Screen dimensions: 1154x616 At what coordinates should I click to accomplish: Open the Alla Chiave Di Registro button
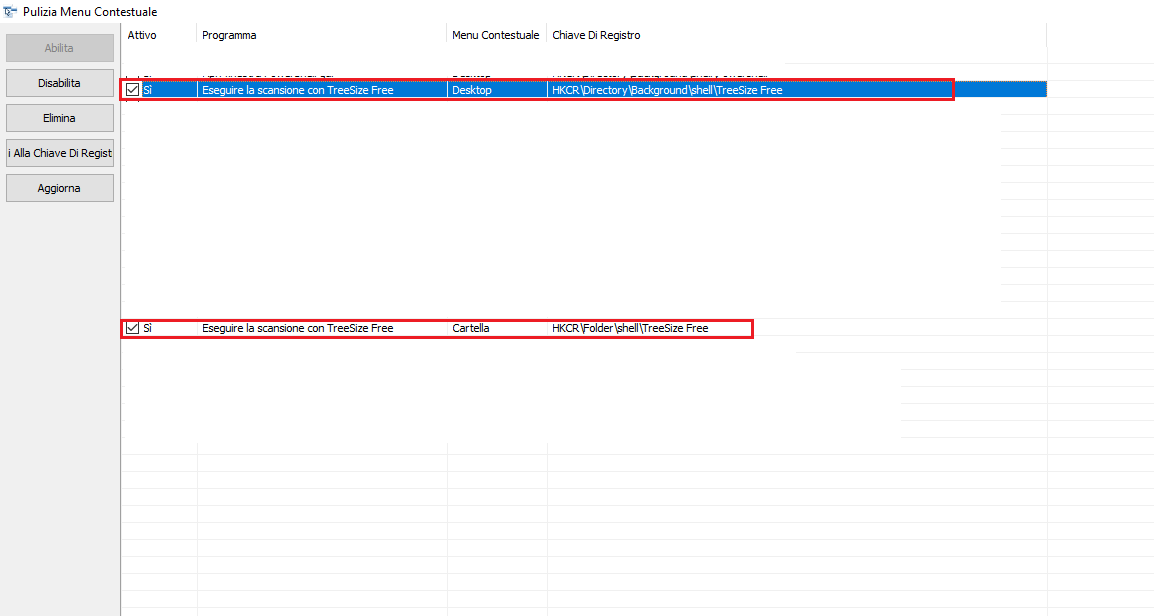coord(60,153)
